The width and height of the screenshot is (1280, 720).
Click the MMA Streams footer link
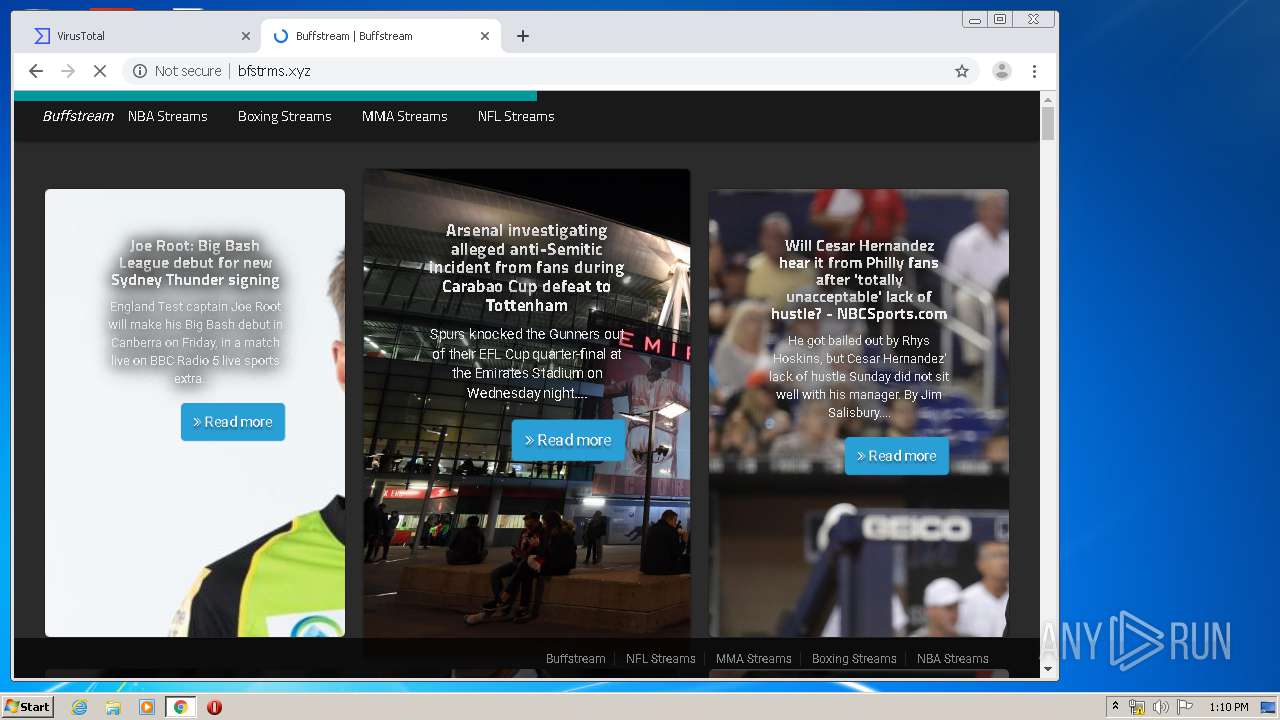(754, 659)
